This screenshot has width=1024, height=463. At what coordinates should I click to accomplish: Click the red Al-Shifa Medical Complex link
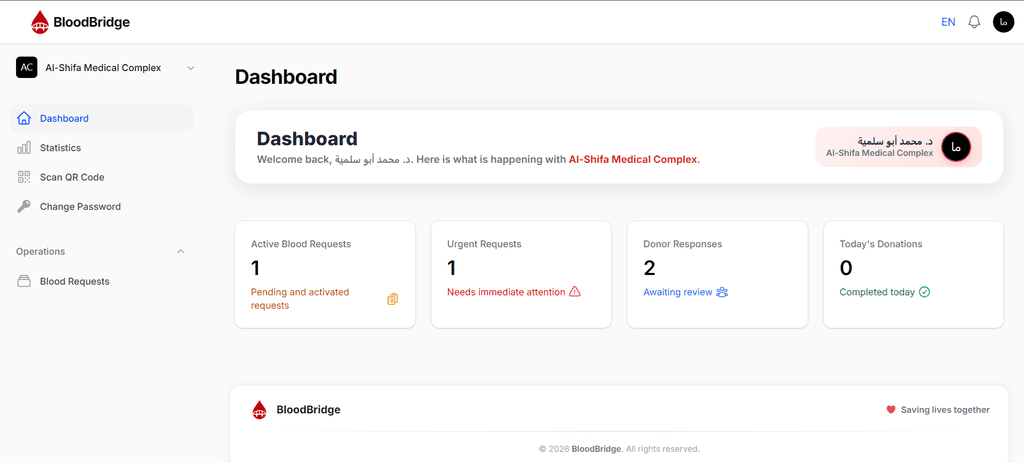(633, 159)
